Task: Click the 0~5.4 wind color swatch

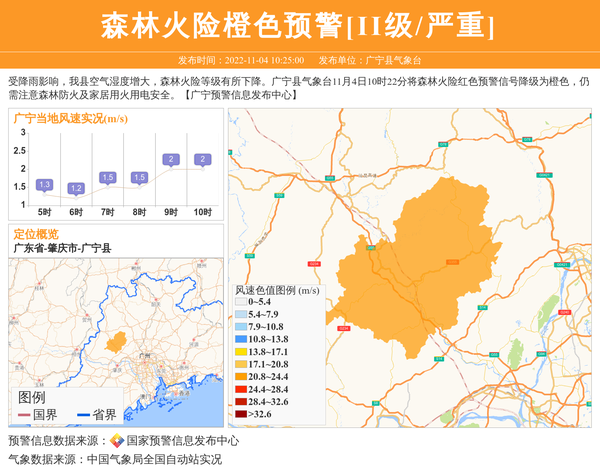Action: 241,301
